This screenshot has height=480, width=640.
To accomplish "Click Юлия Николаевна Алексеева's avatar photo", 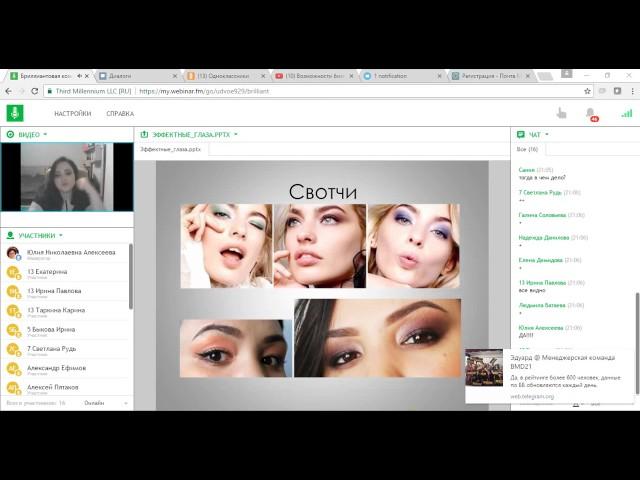I will pos(13,253).
